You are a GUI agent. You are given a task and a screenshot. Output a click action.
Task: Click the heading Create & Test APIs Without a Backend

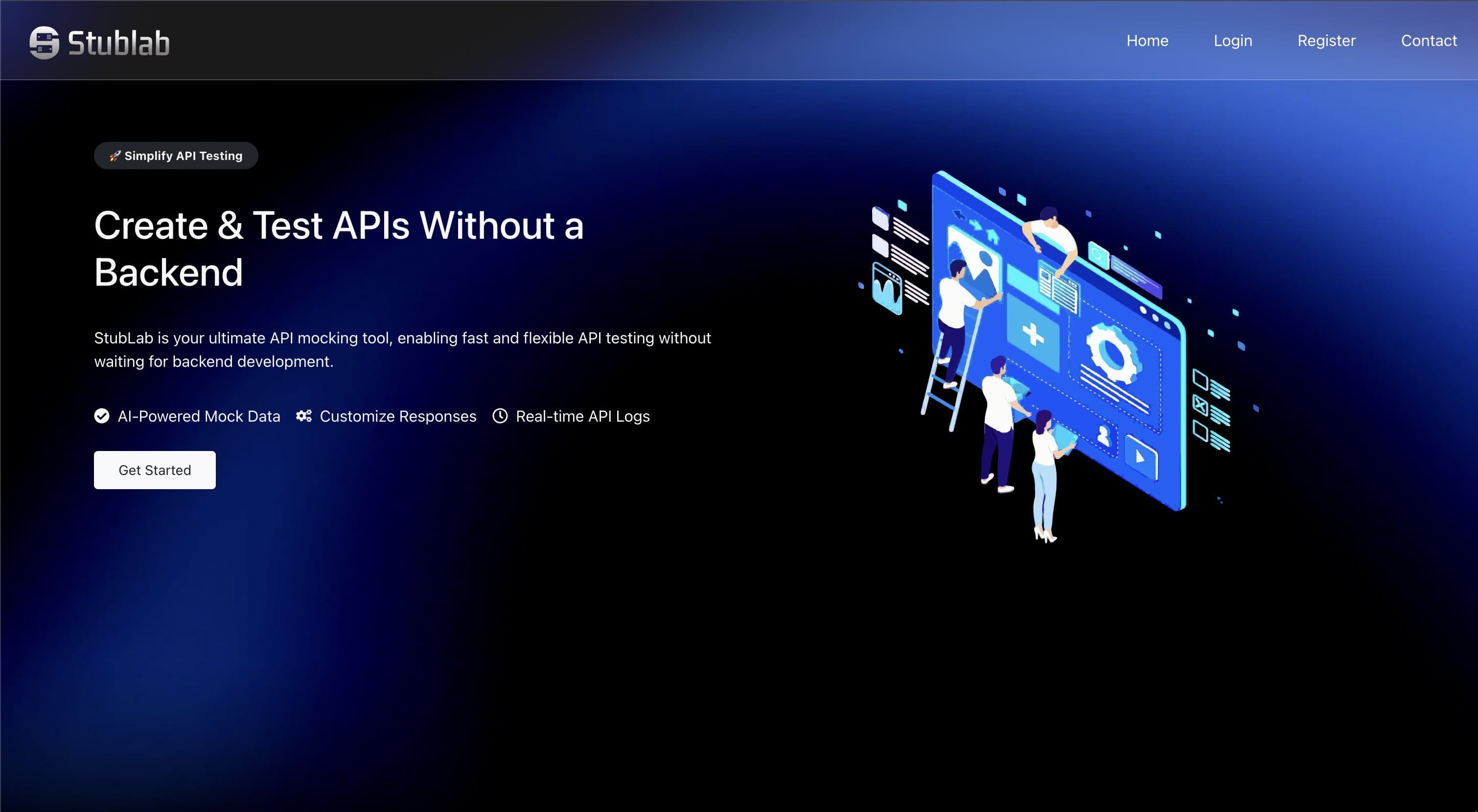339,248
